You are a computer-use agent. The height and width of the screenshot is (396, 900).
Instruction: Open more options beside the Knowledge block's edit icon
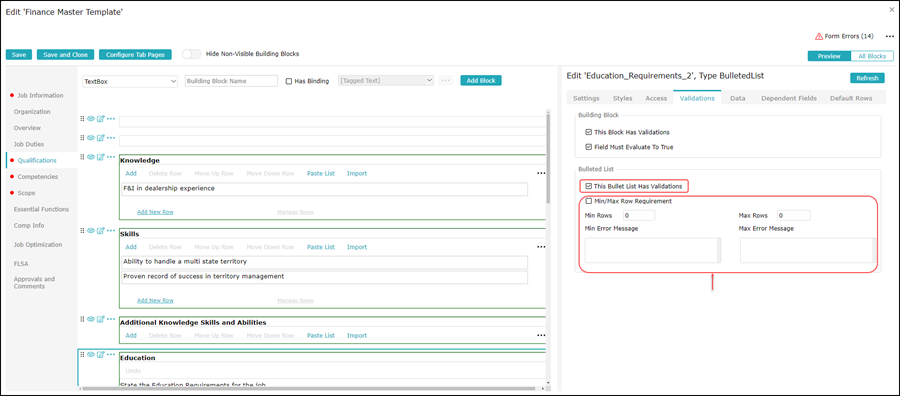point(111,157)
